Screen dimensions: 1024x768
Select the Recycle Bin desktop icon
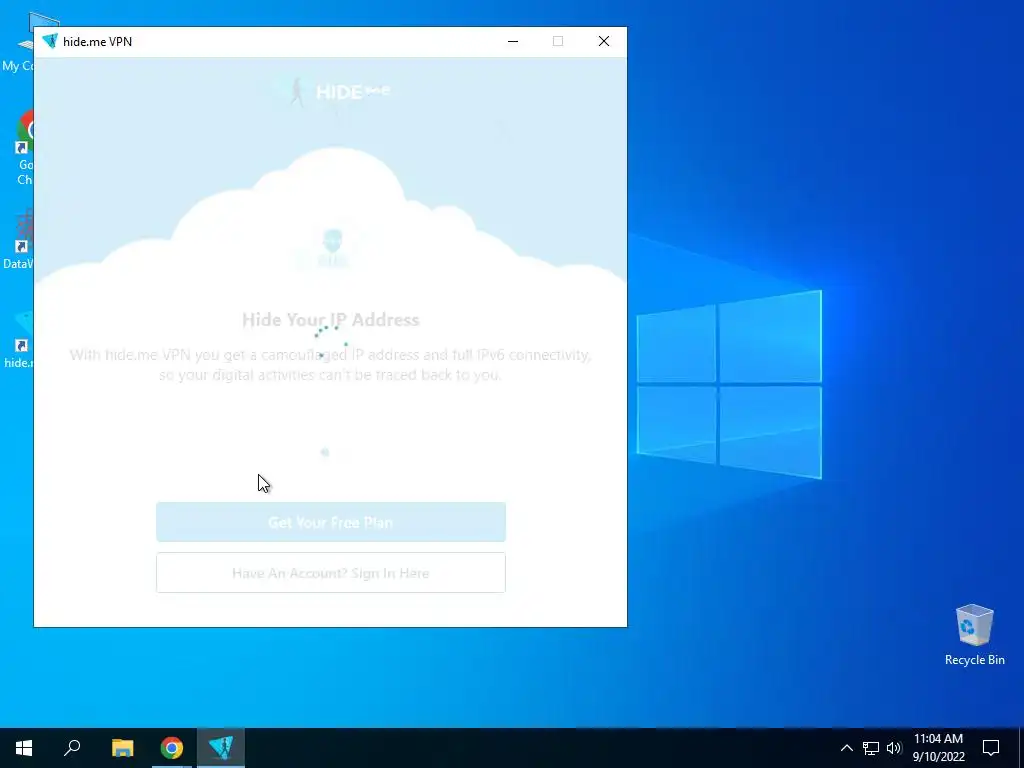(x=974, y=635)
